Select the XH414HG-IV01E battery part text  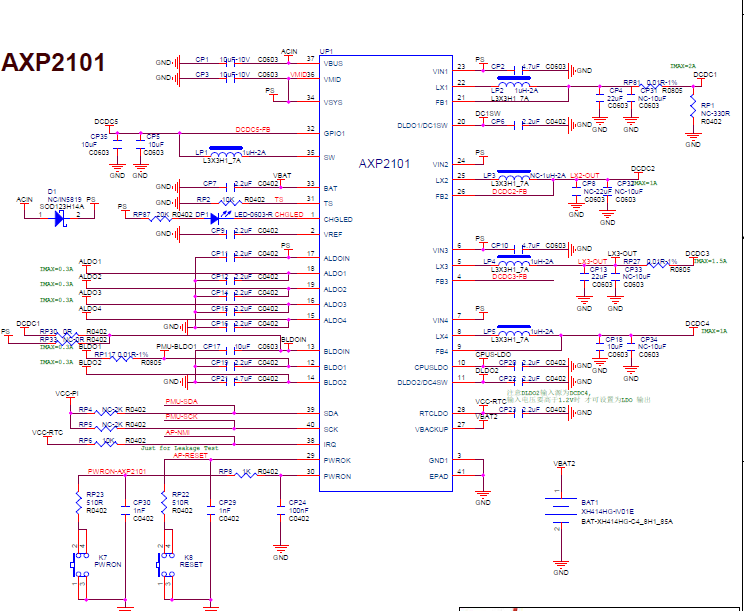pos(607,512)
